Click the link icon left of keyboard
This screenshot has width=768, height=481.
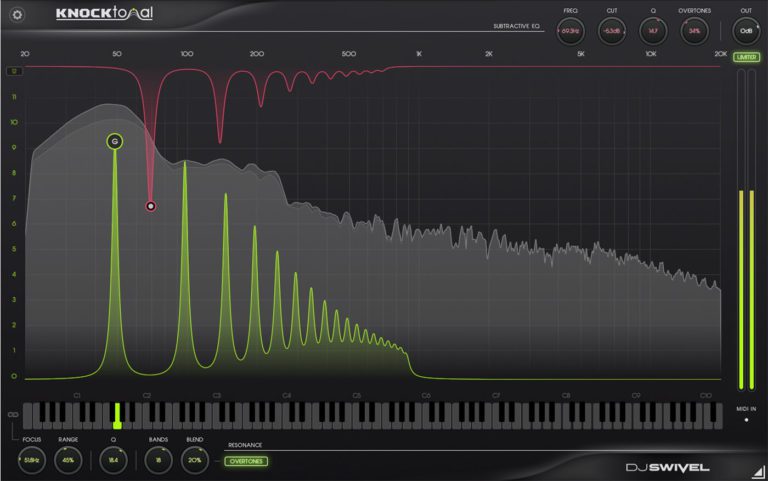coord(13,414)
